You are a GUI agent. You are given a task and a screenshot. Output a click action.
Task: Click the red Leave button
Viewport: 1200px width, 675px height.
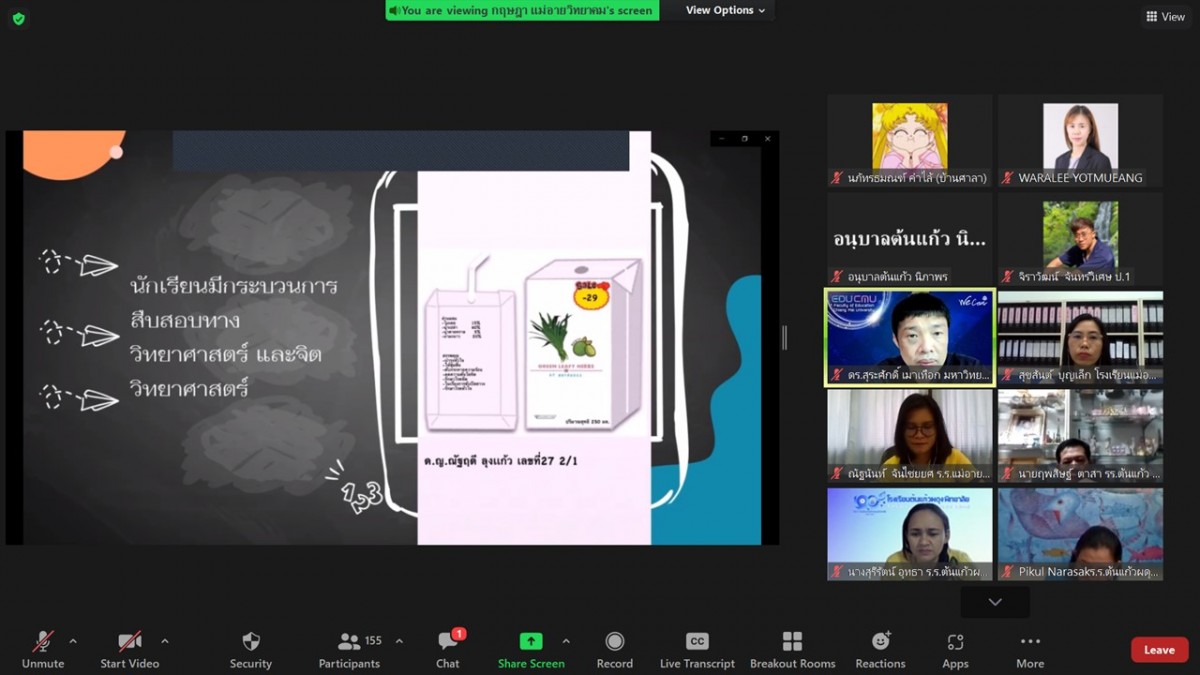[x=1159, y=650]
